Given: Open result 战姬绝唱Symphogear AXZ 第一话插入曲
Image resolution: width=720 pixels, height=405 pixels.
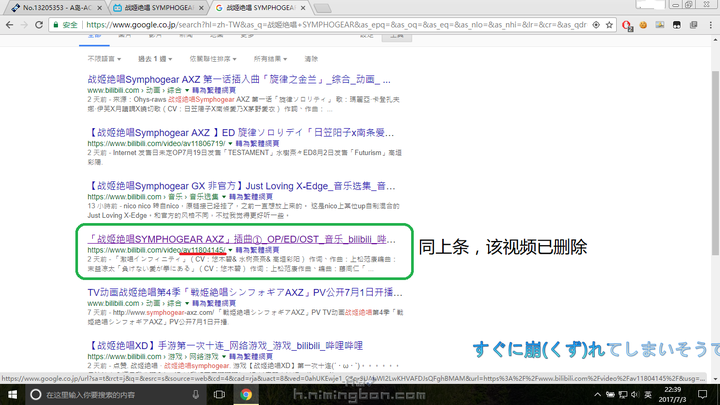Looking at the screenshot, I should pos(239,79).
